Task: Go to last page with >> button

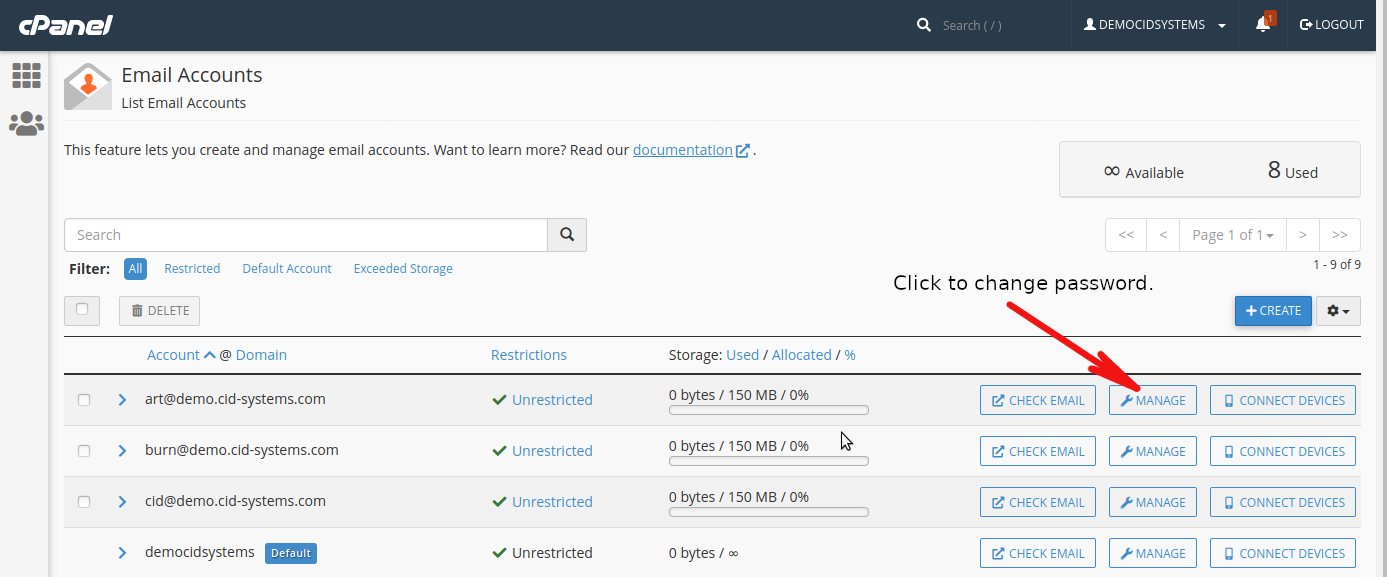Action: tap(1340, 235)
